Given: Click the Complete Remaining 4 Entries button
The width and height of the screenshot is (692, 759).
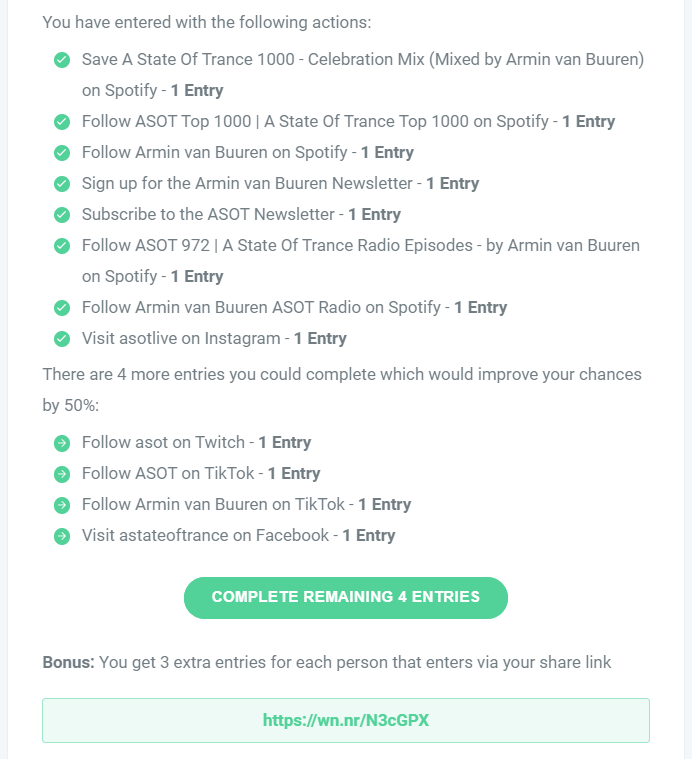Looking at the screenshot, I should pos(346,597).
